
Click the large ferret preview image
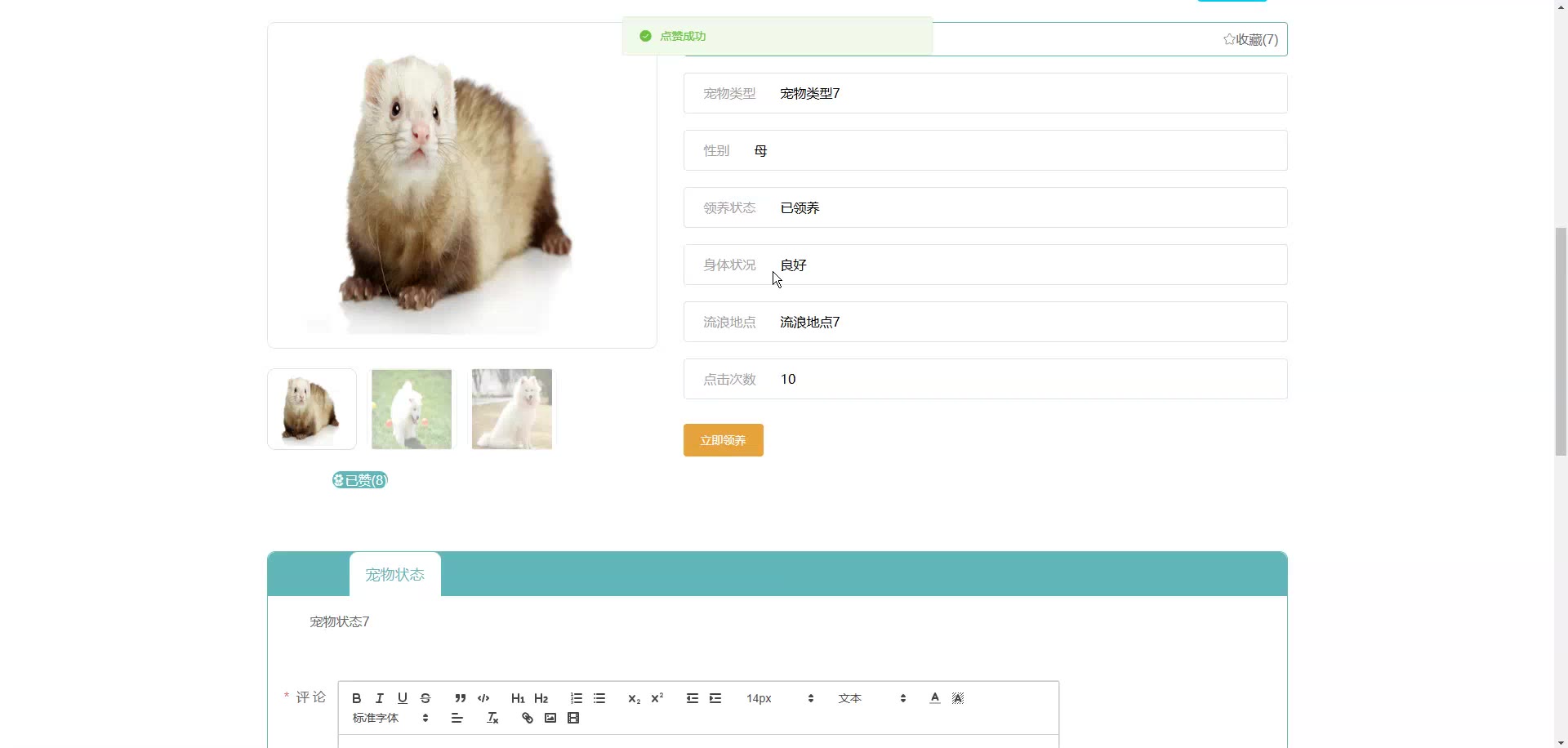(462, 185)
